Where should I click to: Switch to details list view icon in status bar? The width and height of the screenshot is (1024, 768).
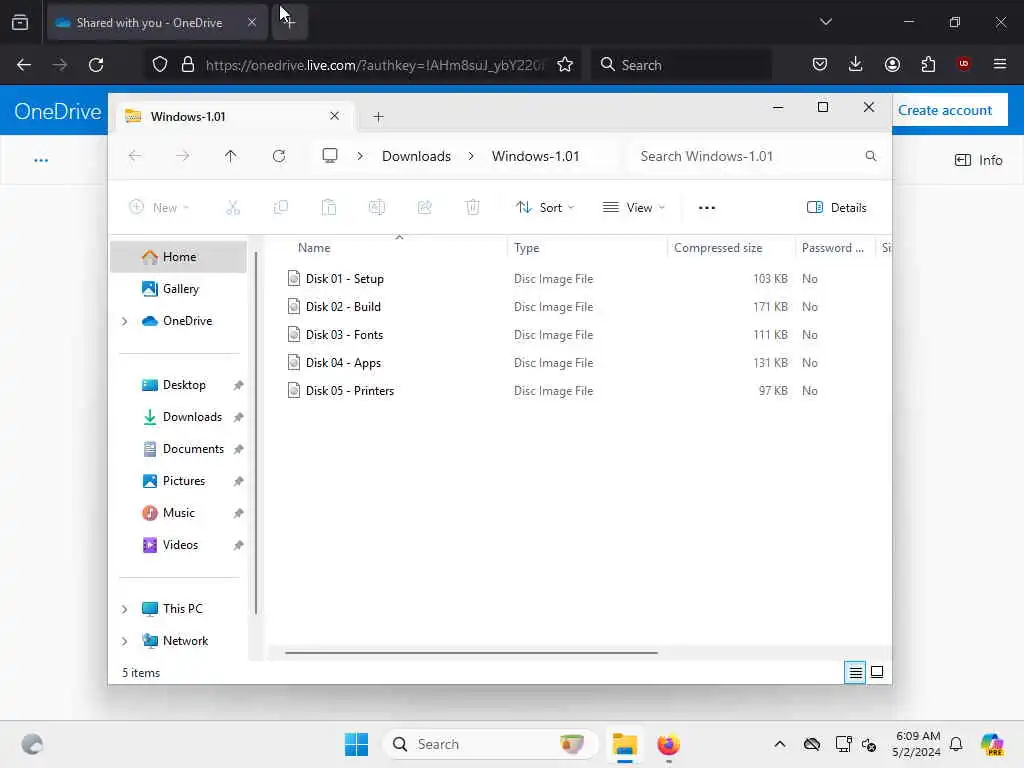855,672
